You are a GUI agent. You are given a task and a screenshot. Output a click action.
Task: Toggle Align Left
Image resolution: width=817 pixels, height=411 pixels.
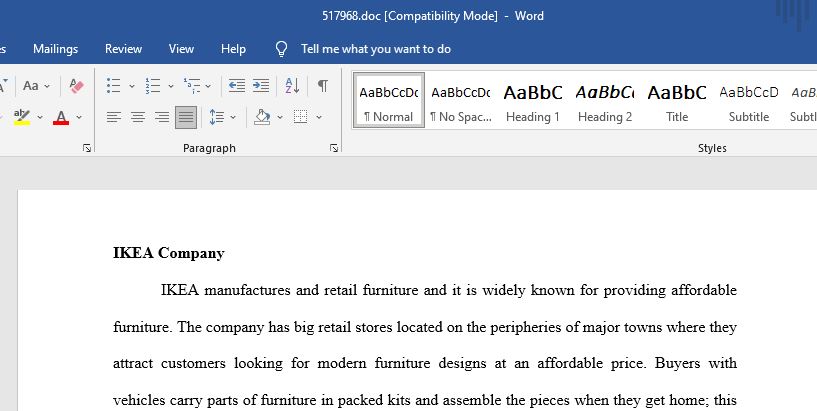click(x=114, y=117)
